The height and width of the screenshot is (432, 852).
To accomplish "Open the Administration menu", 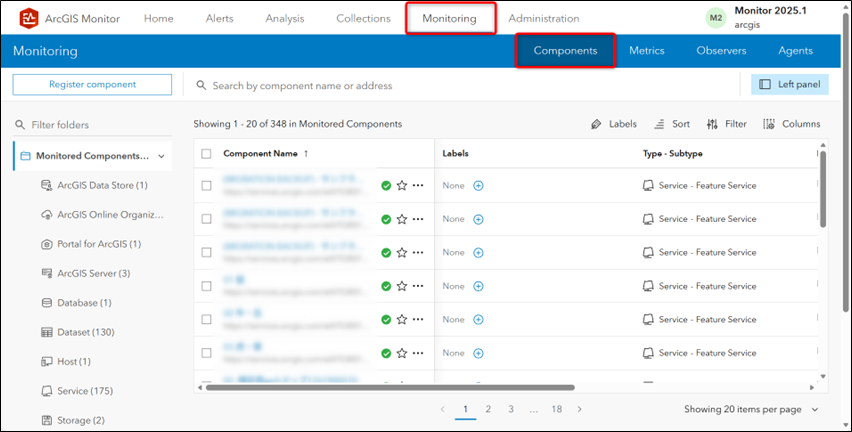I will coord(544,18).
